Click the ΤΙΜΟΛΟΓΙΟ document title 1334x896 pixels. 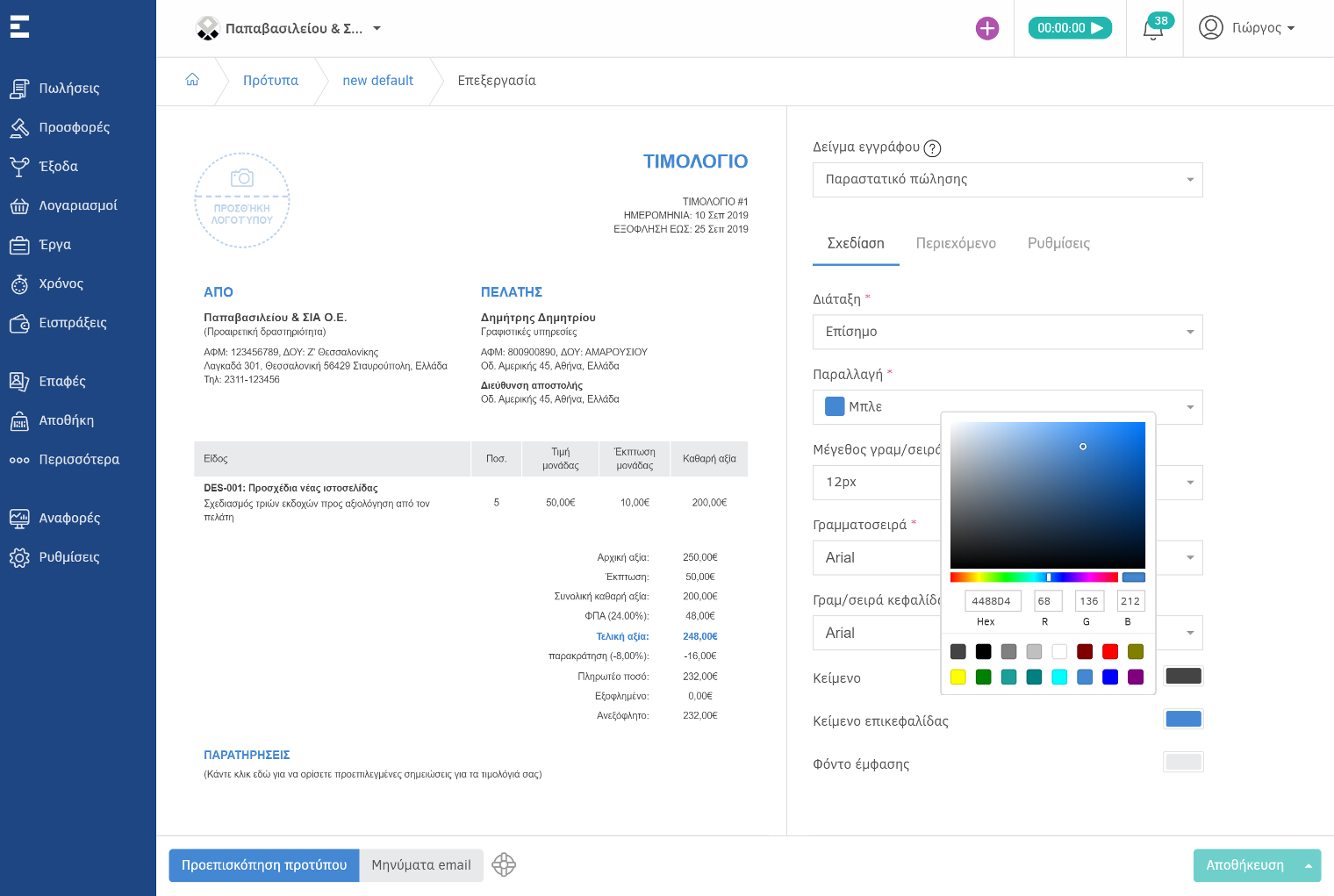click(x=695, y=161)
